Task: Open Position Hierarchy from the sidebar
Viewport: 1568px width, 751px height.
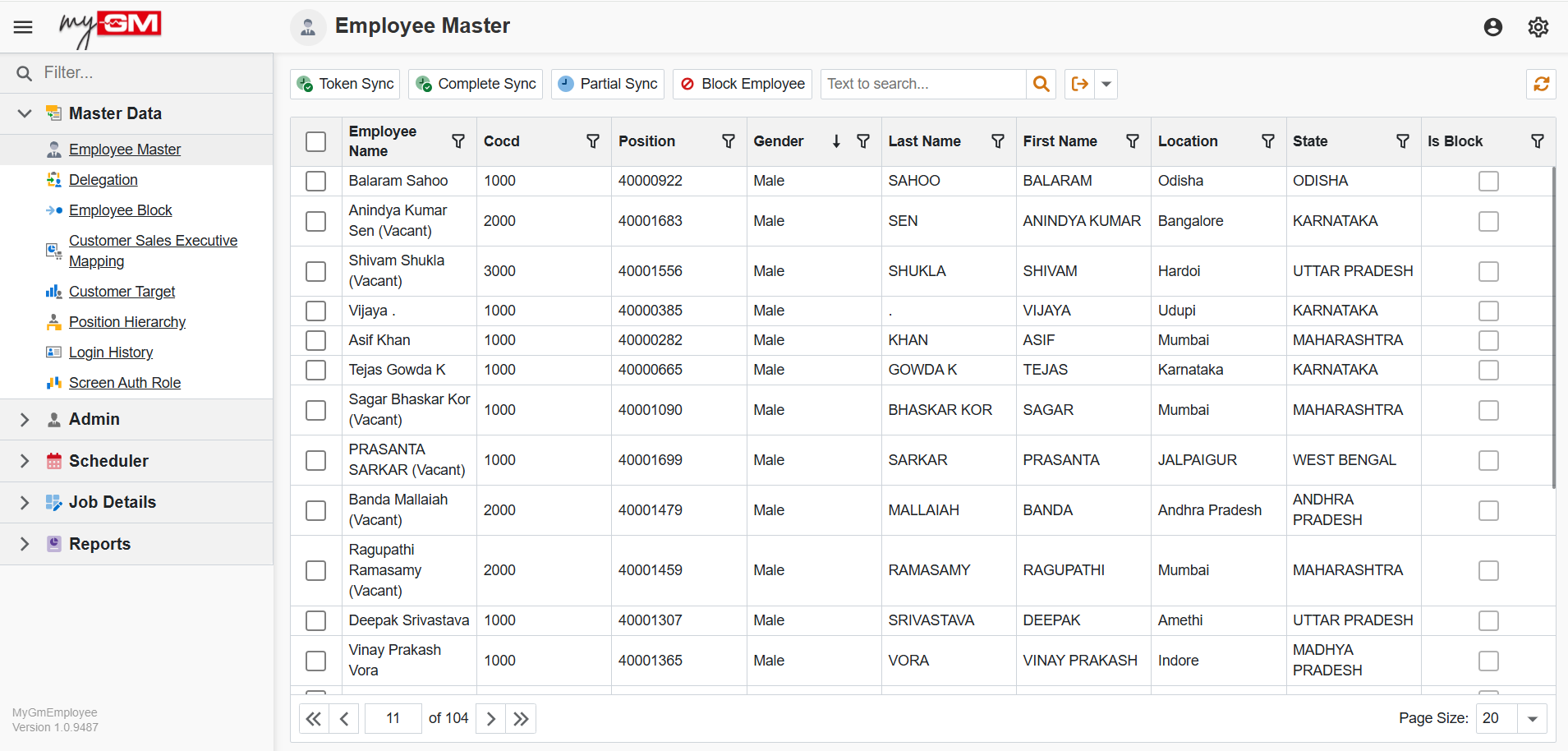Action: 127,321
